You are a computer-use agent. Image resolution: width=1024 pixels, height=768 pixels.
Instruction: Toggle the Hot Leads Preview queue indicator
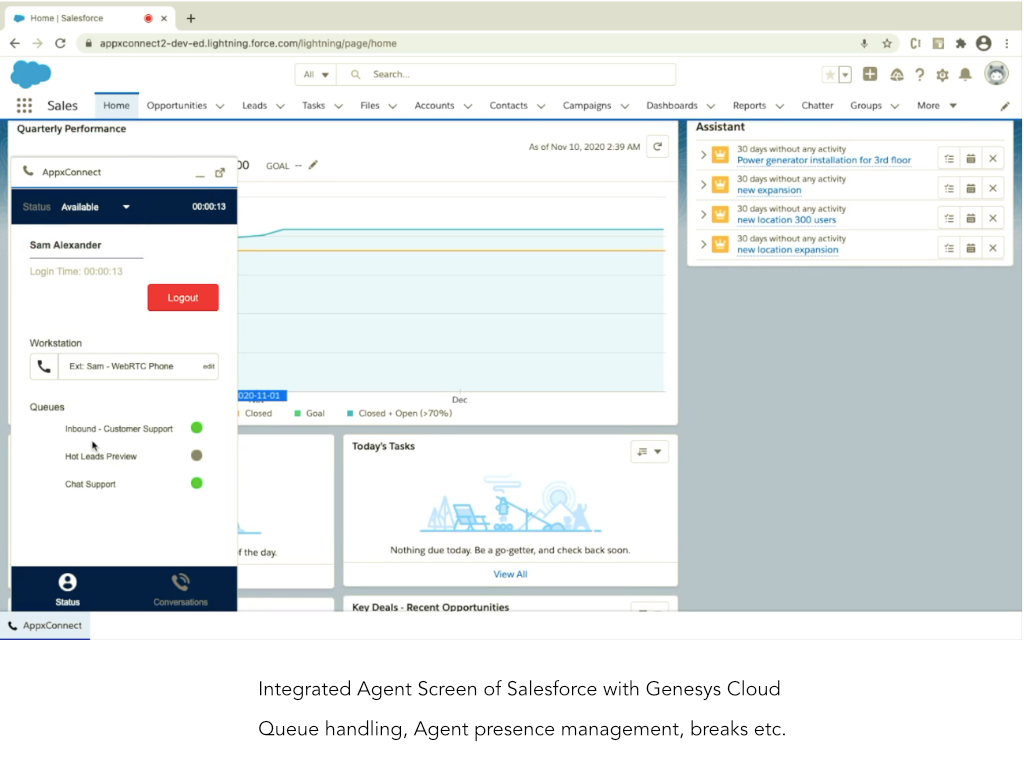(197, 456)
